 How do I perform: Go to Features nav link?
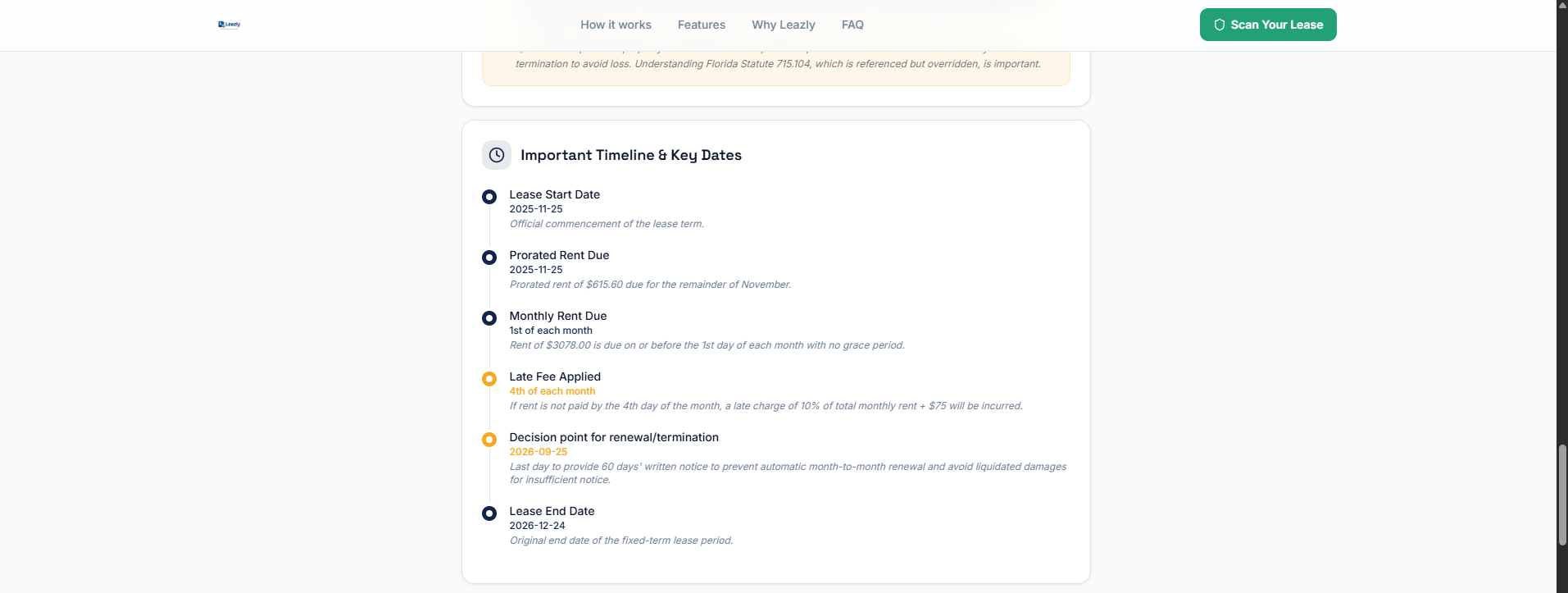(701, 25)
